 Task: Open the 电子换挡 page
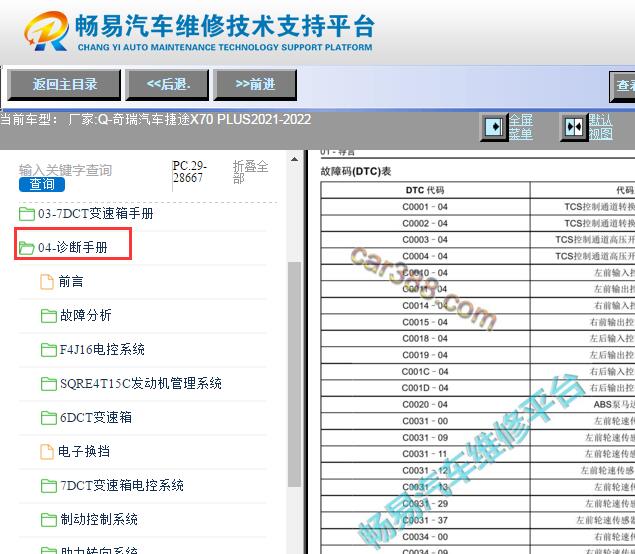84,451
